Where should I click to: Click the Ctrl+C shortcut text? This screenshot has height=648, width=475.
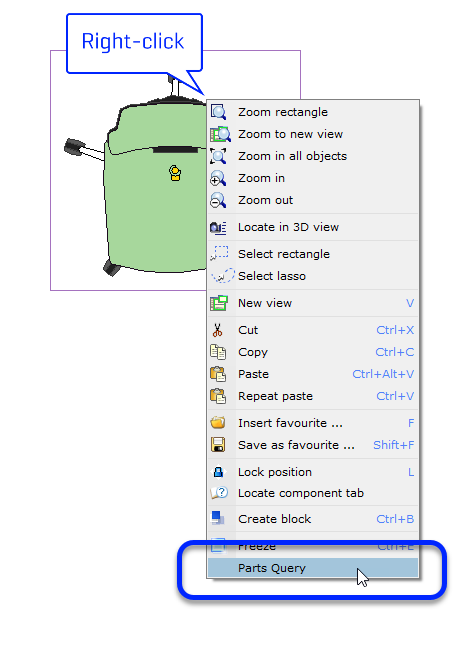coord(394,352)
